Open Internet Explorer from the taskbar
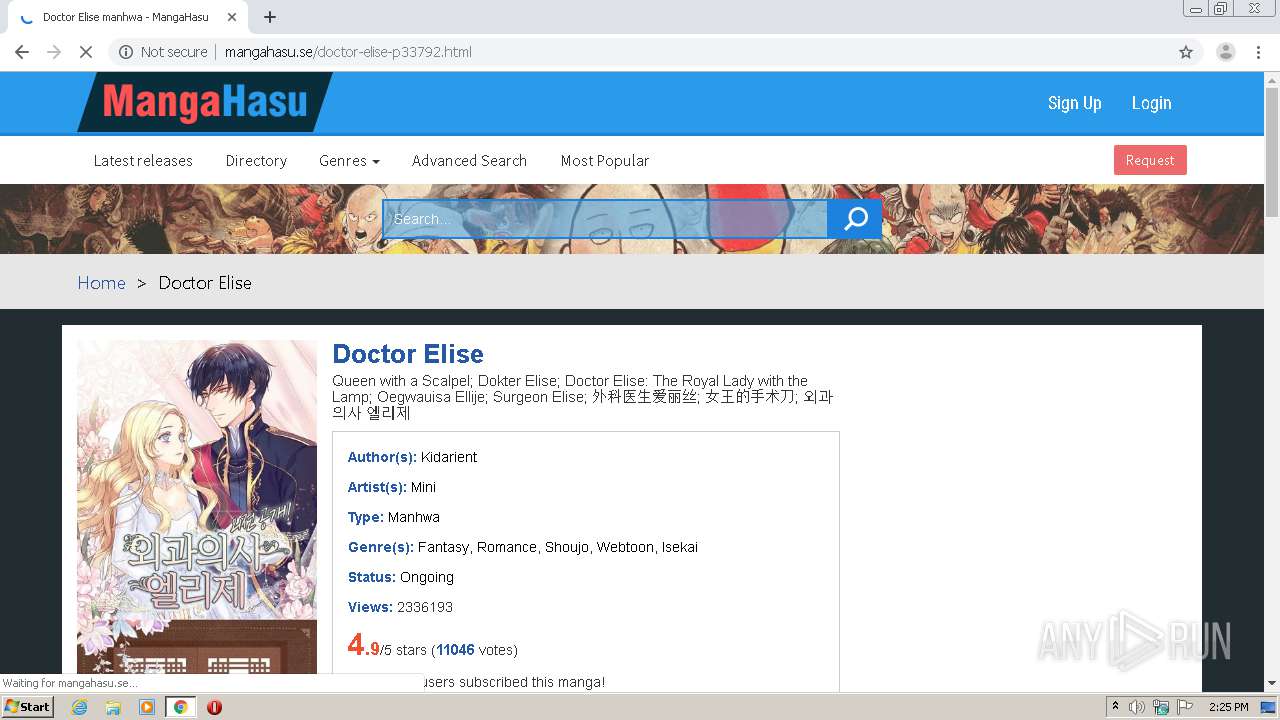 [79, 707]
